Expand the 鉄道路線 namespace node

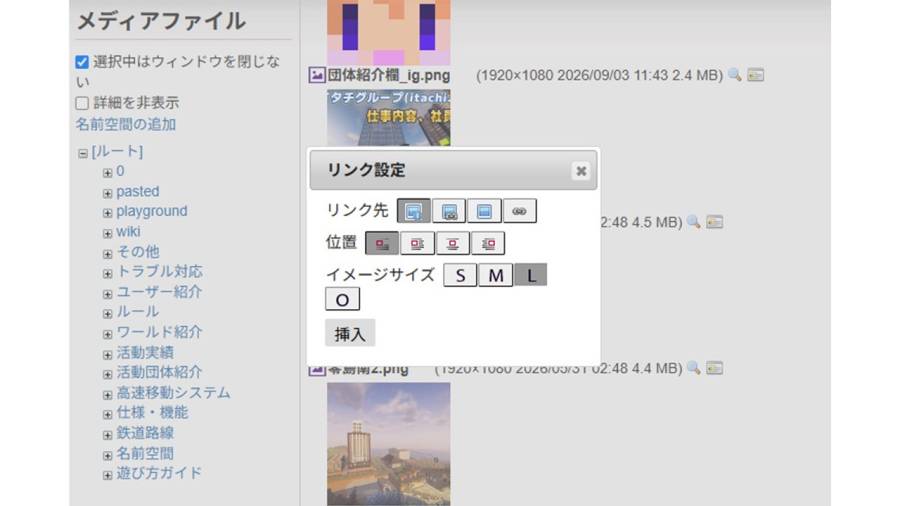tap(107, 435)
